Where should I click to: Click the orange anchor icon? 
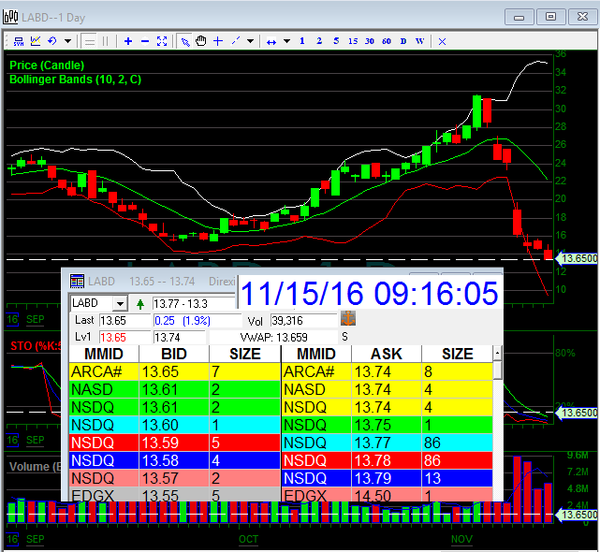pyautogui.click(x=348, y=319)
